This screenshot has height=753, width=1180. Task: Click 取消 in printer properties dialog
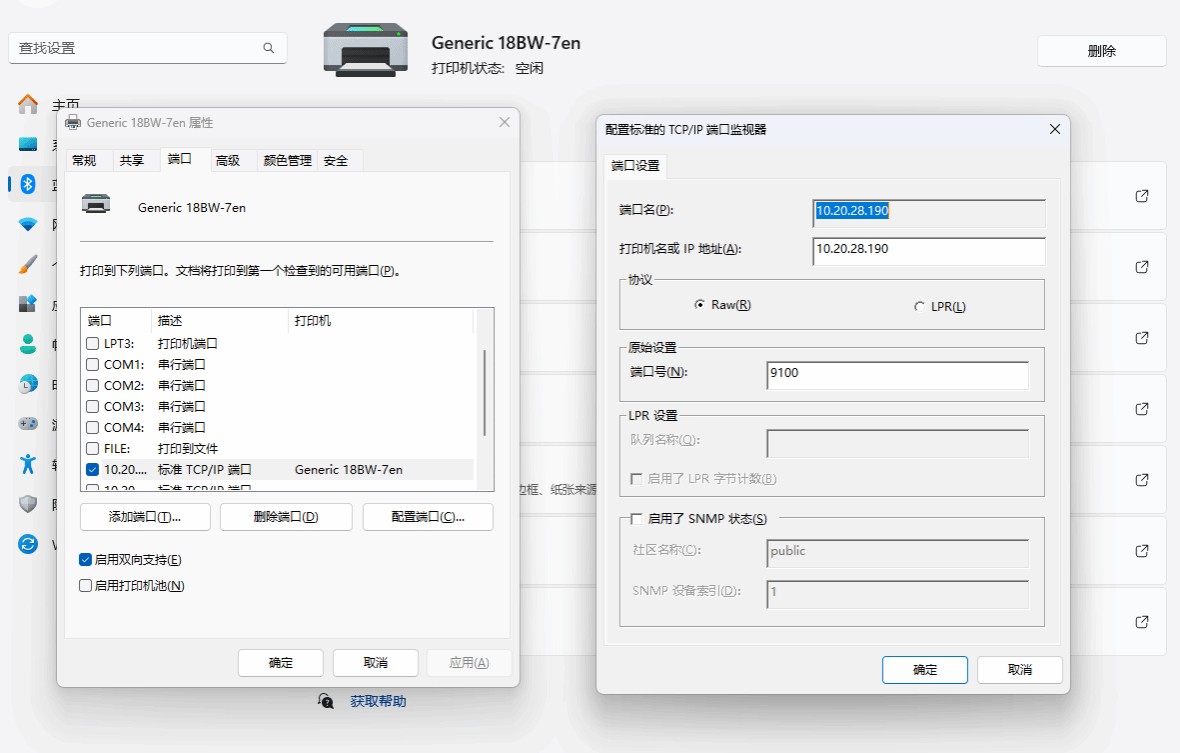[376, 663]
